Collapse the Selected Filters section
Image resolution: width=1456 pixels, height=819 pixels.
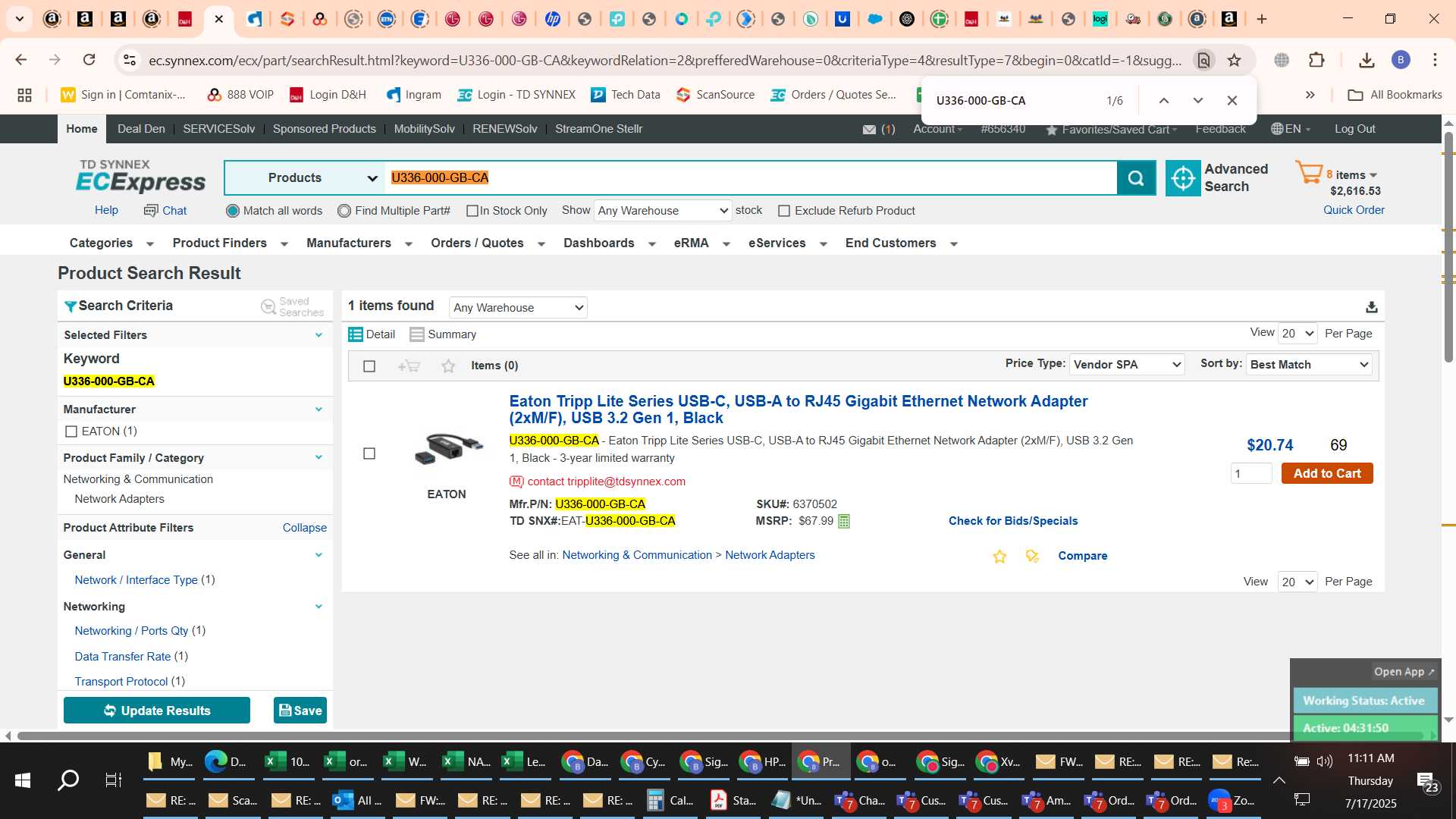[318, 335]
